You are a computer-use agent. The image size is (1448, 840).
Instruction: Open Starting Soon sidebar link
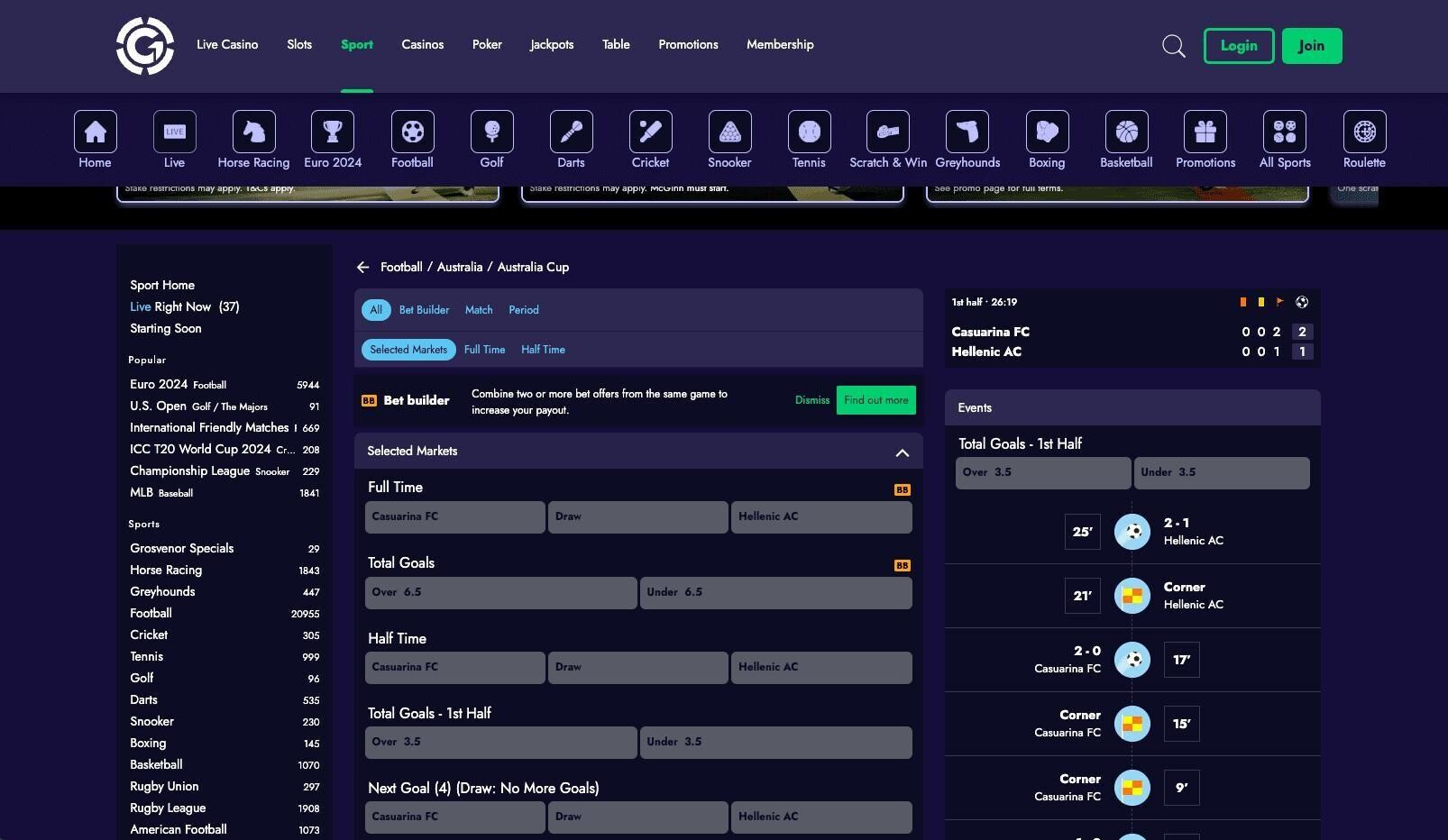click(166, 328)
